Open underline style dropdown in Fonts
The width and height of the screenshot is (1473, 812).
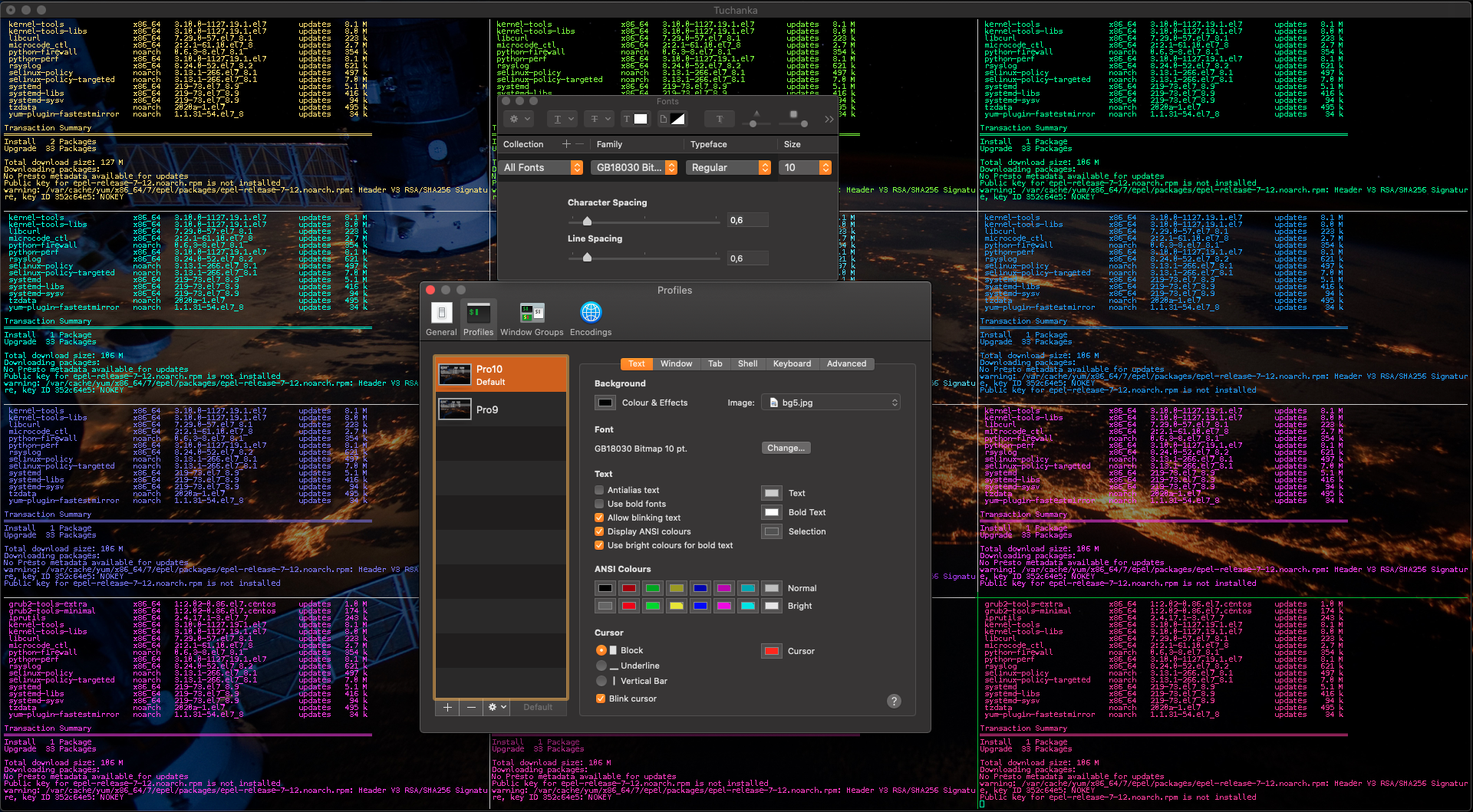coord(562,119)
